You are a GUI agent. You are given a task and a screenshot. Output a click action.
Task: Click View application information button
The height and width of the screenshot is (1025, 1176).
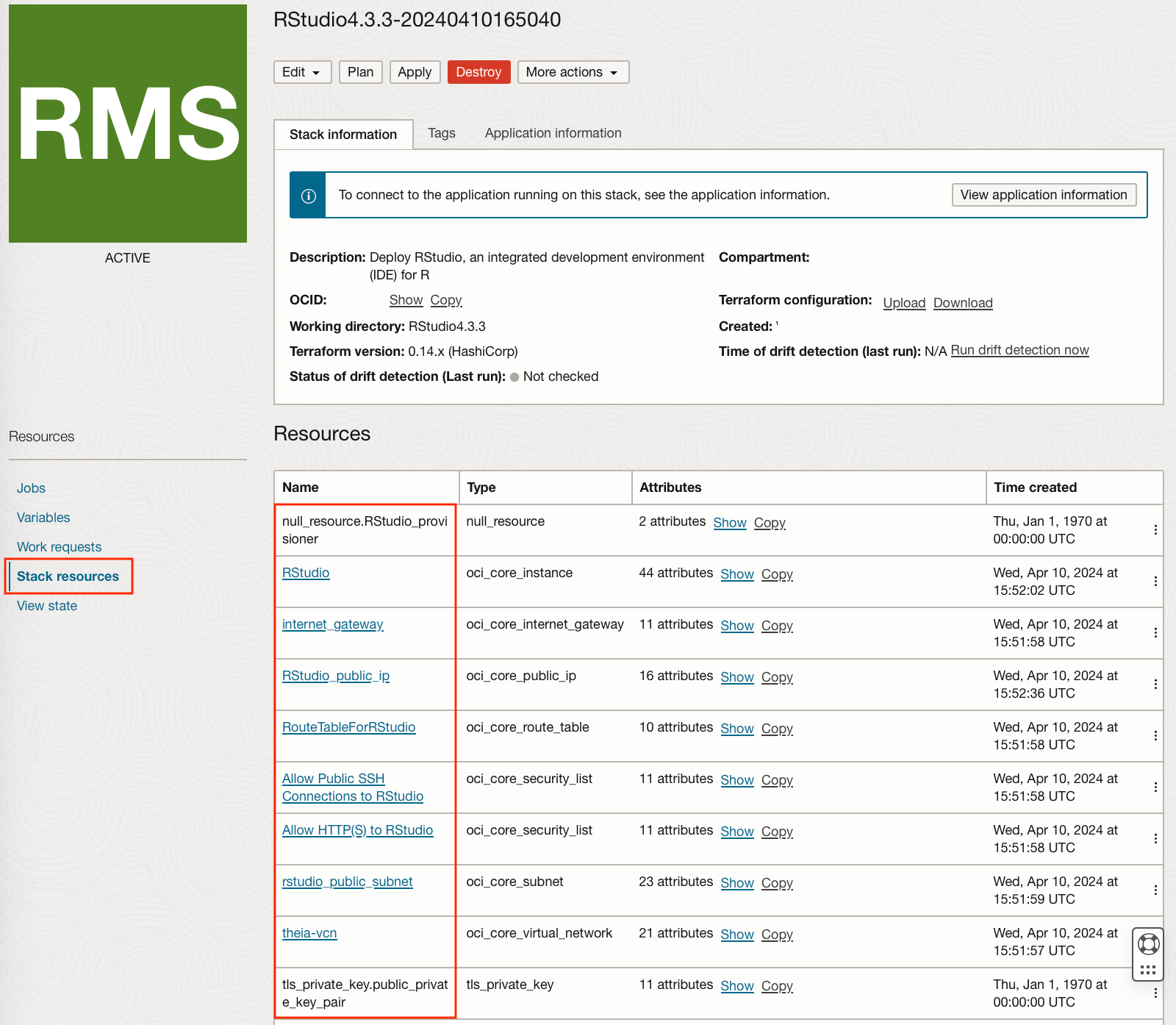1044,195
